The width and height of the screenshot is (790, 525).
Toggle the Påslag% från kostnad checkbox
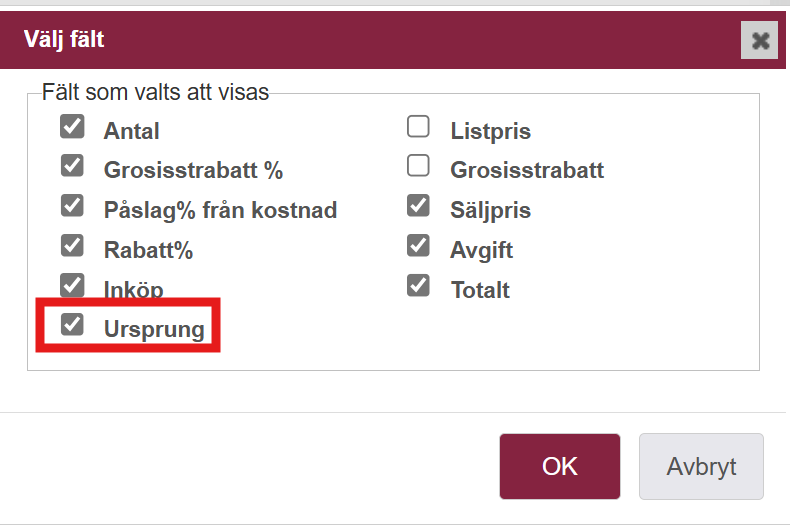click(72, 205)
